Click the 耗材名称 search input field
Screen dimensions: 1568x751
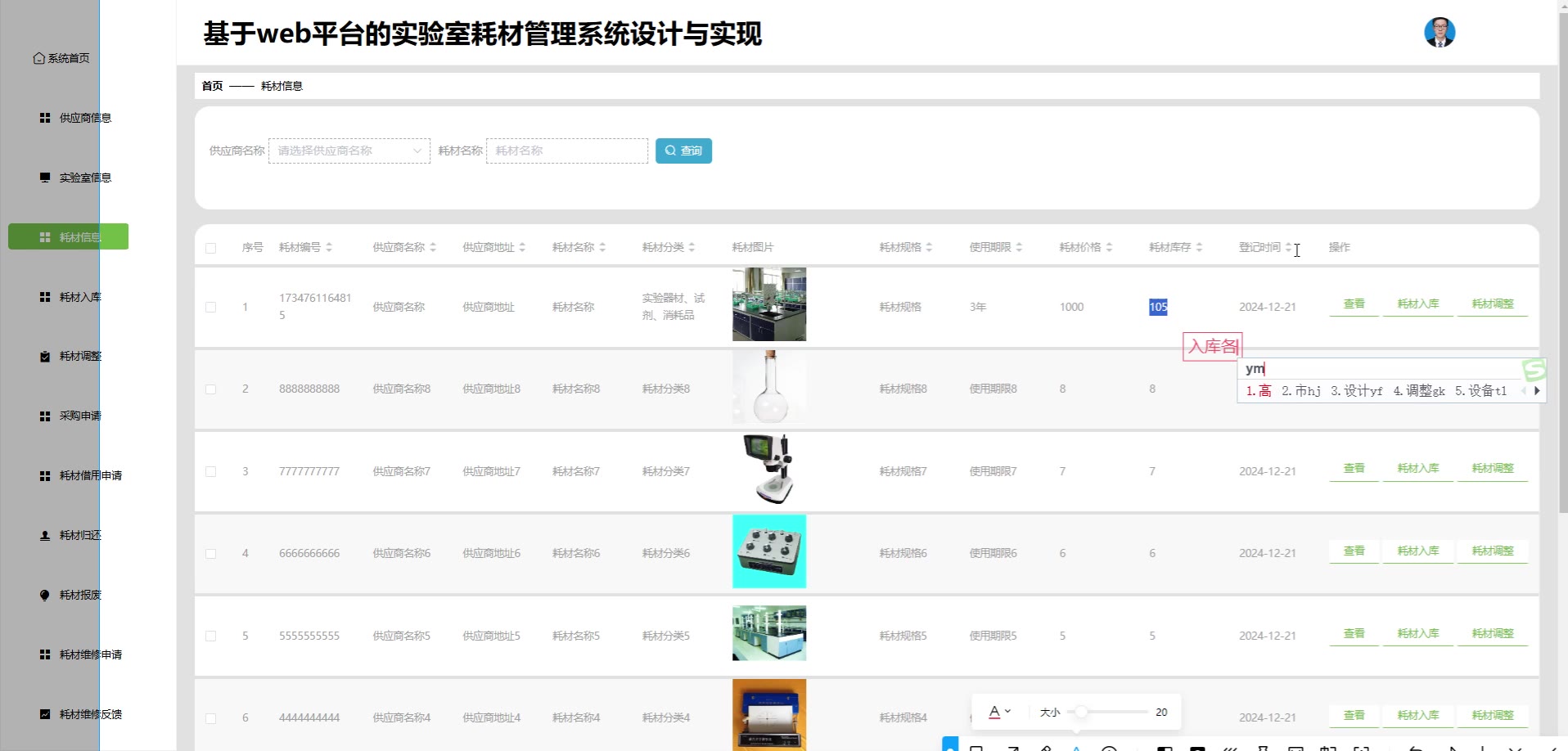point(566,151)
